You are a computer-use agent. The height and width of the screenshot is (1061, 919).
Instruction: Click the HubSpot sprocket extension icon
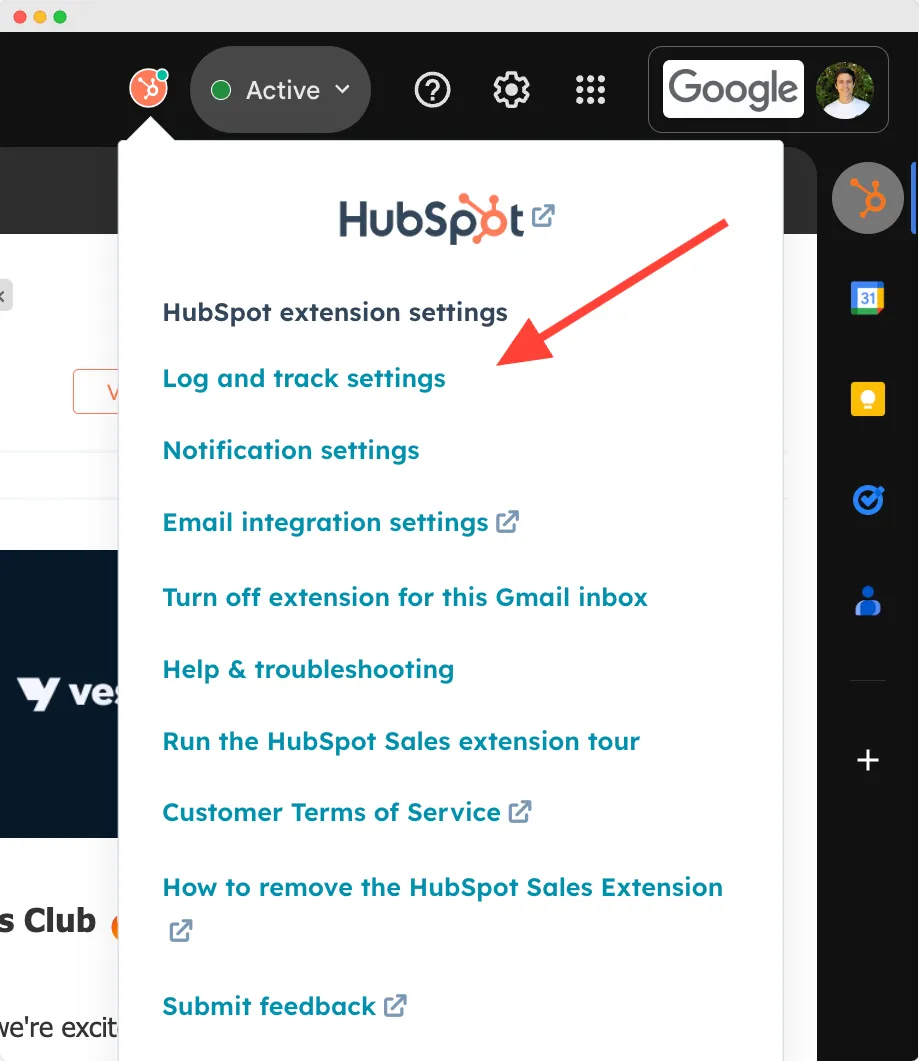148,89
